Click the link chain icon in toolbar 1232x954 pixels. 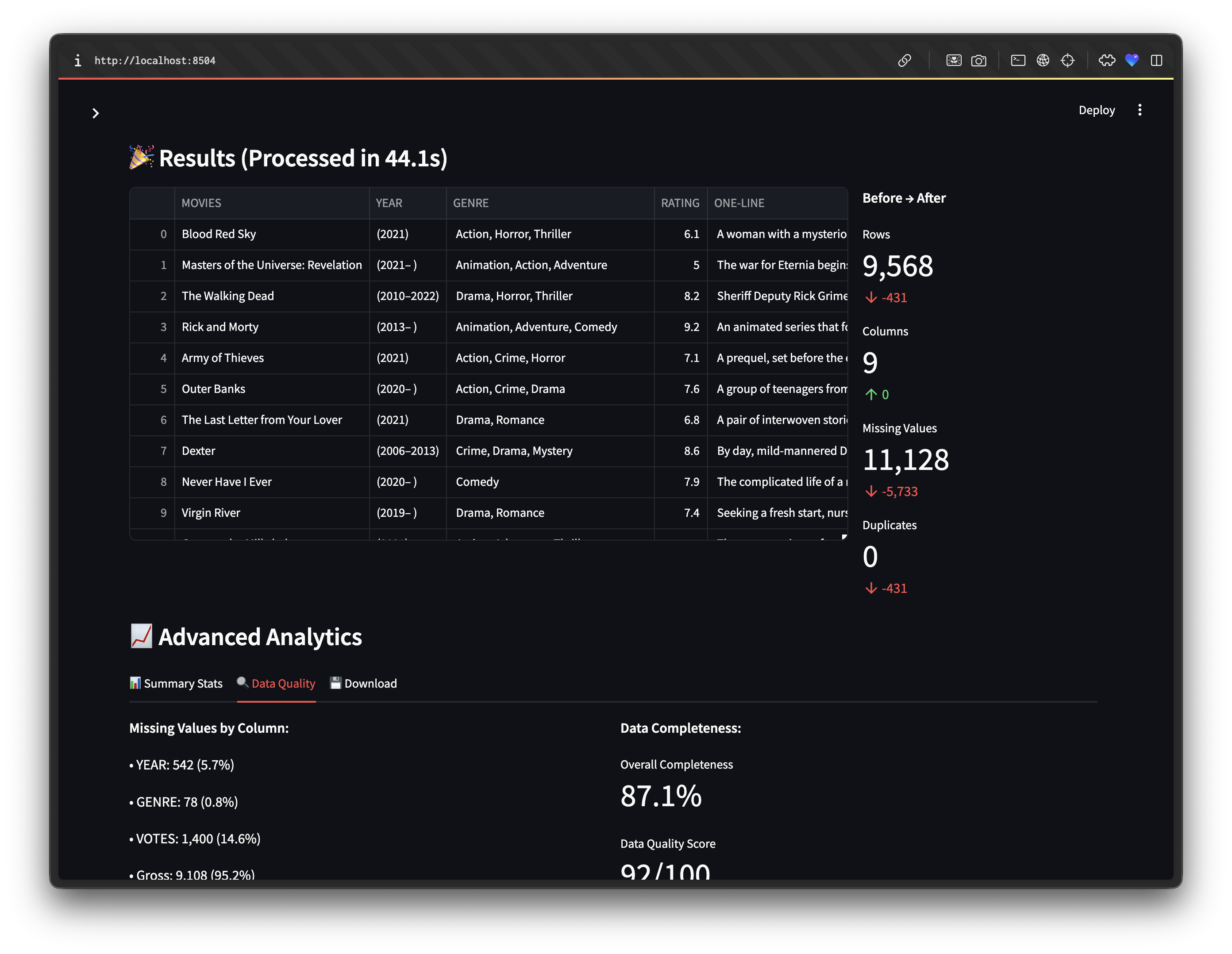904,60
